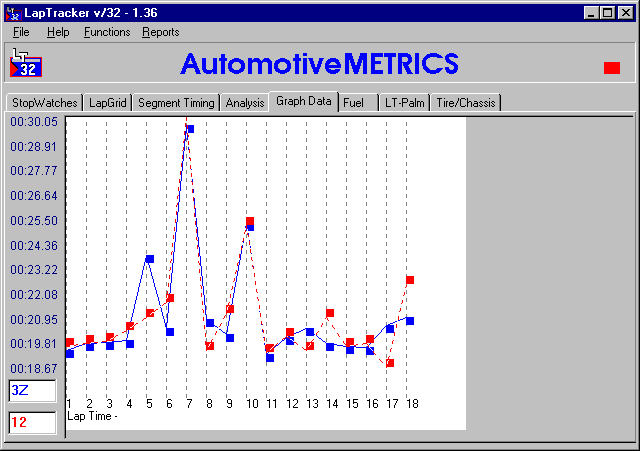Image resolution: width=640 pixels, height=451 pixels.
Task: Click lap number 10 on x-axis
Action: point(252,404)
